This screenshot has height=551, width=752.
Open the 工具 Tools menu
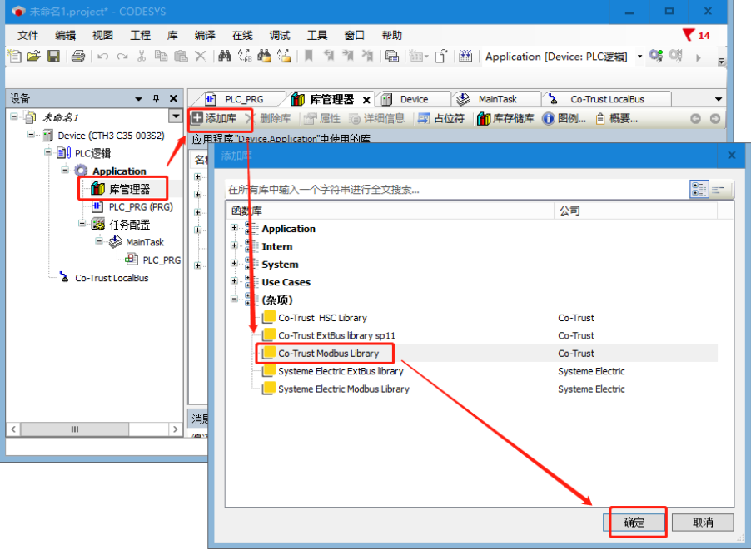(x=317, y=35)
